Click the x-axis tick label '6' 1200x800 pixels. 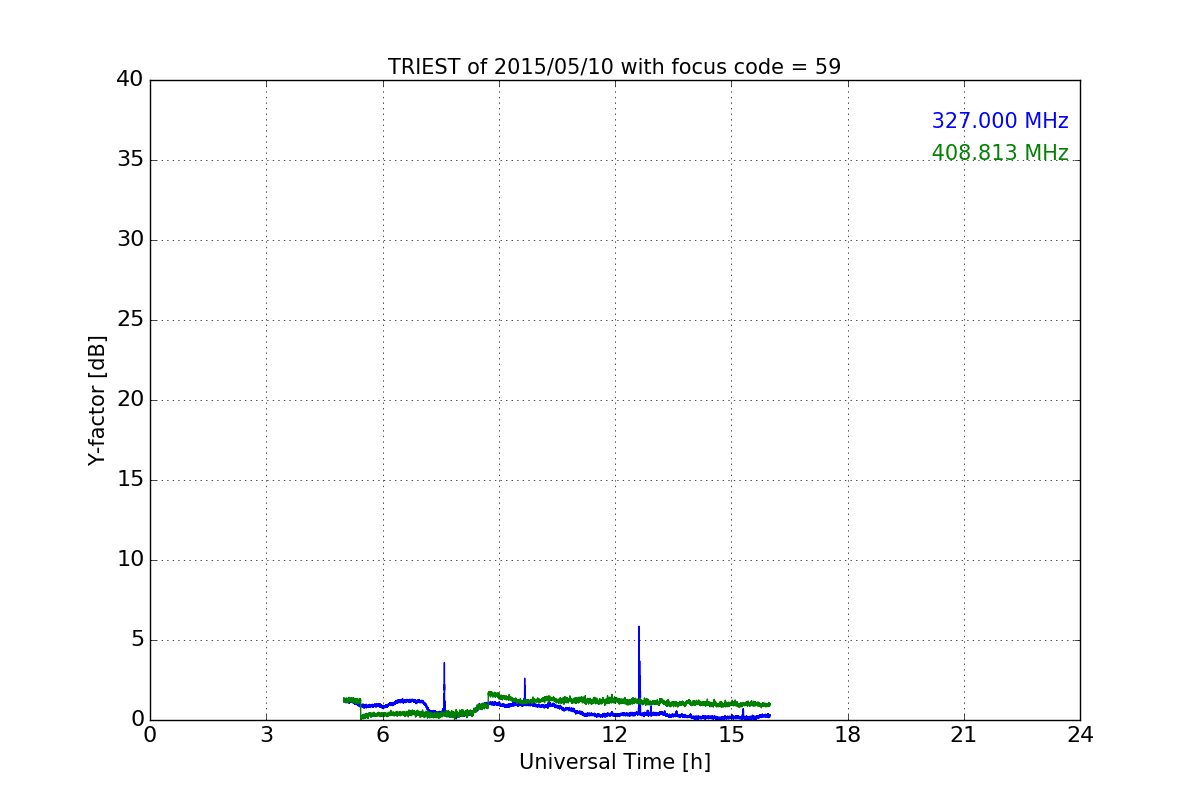383,735
